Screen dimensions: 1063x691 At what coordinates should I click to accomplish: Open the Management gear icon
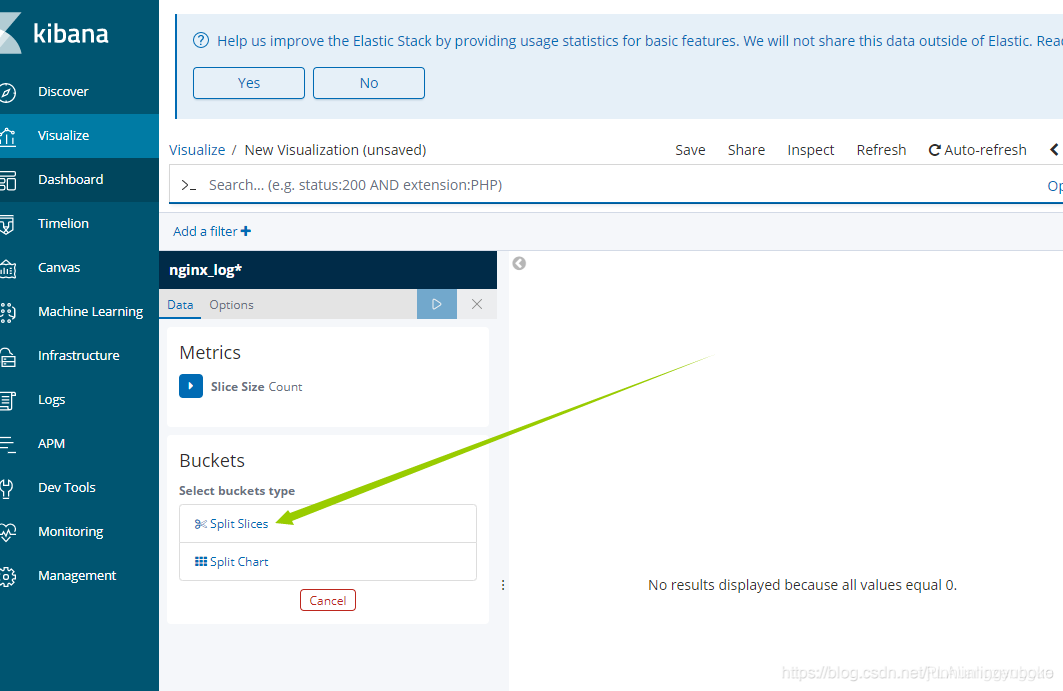tap(7, 576)
